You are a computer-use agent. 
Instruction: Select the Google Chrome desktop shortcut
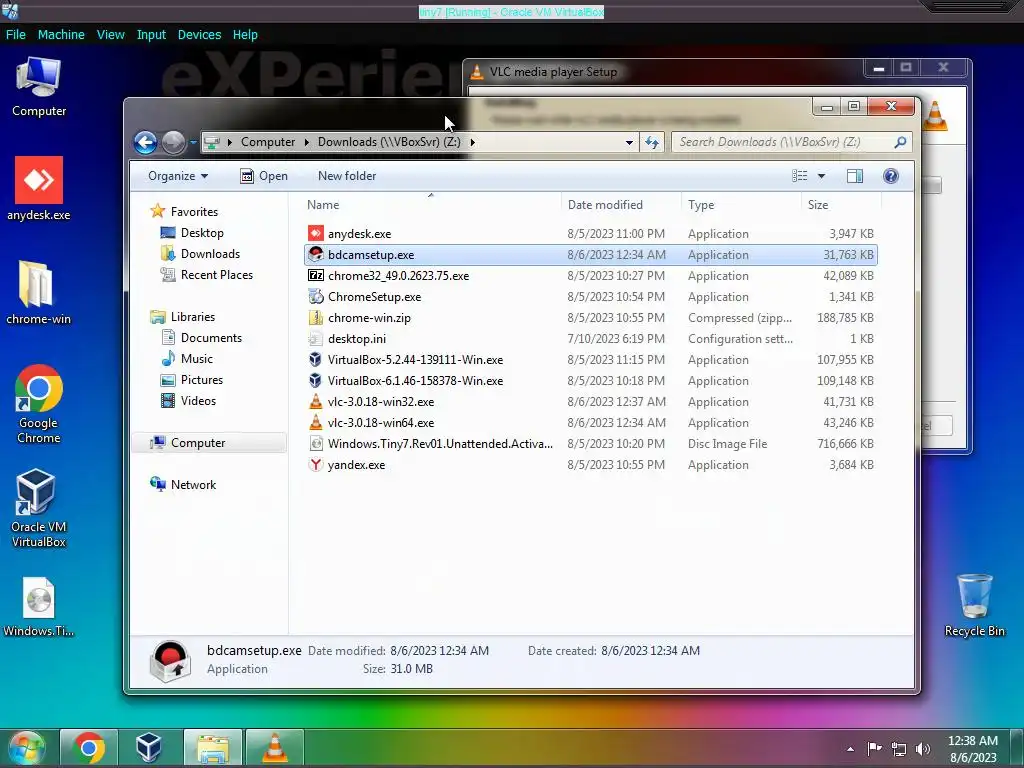[39, 404]
